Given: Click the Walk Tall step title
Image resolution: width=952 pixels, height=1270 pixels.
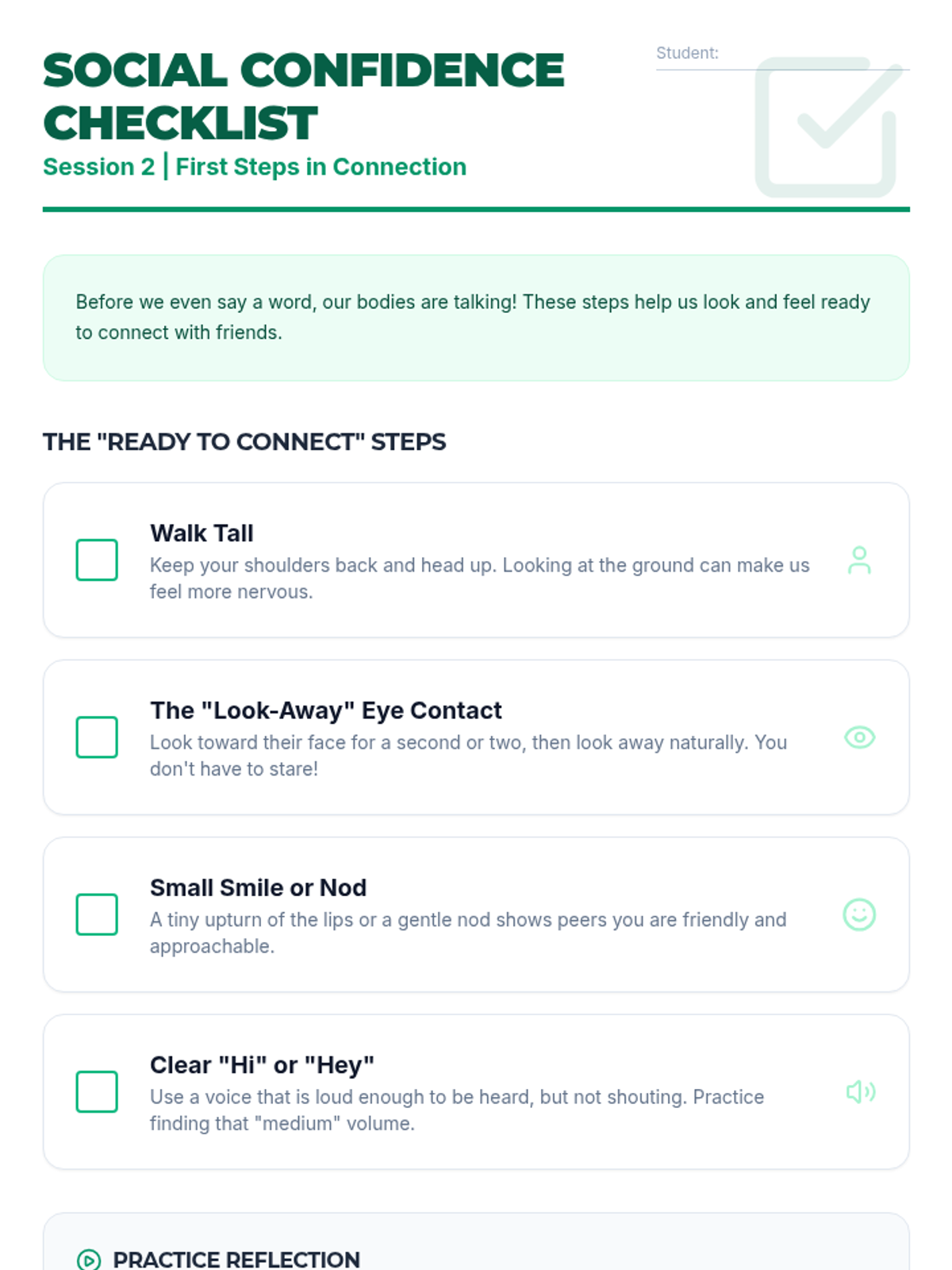Looking at the screenshot, I should point(202,533).
